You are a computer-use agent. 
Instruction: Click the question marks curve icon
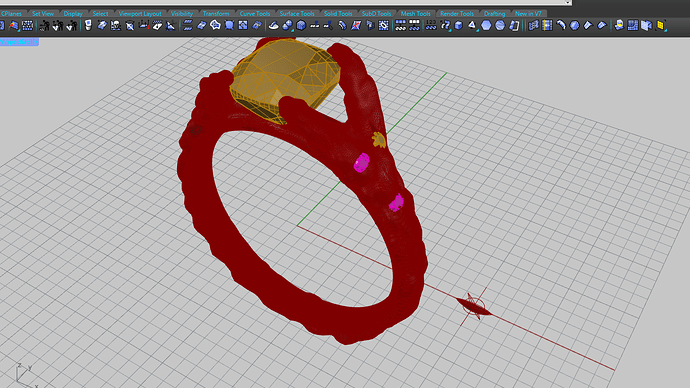point(445,26)
